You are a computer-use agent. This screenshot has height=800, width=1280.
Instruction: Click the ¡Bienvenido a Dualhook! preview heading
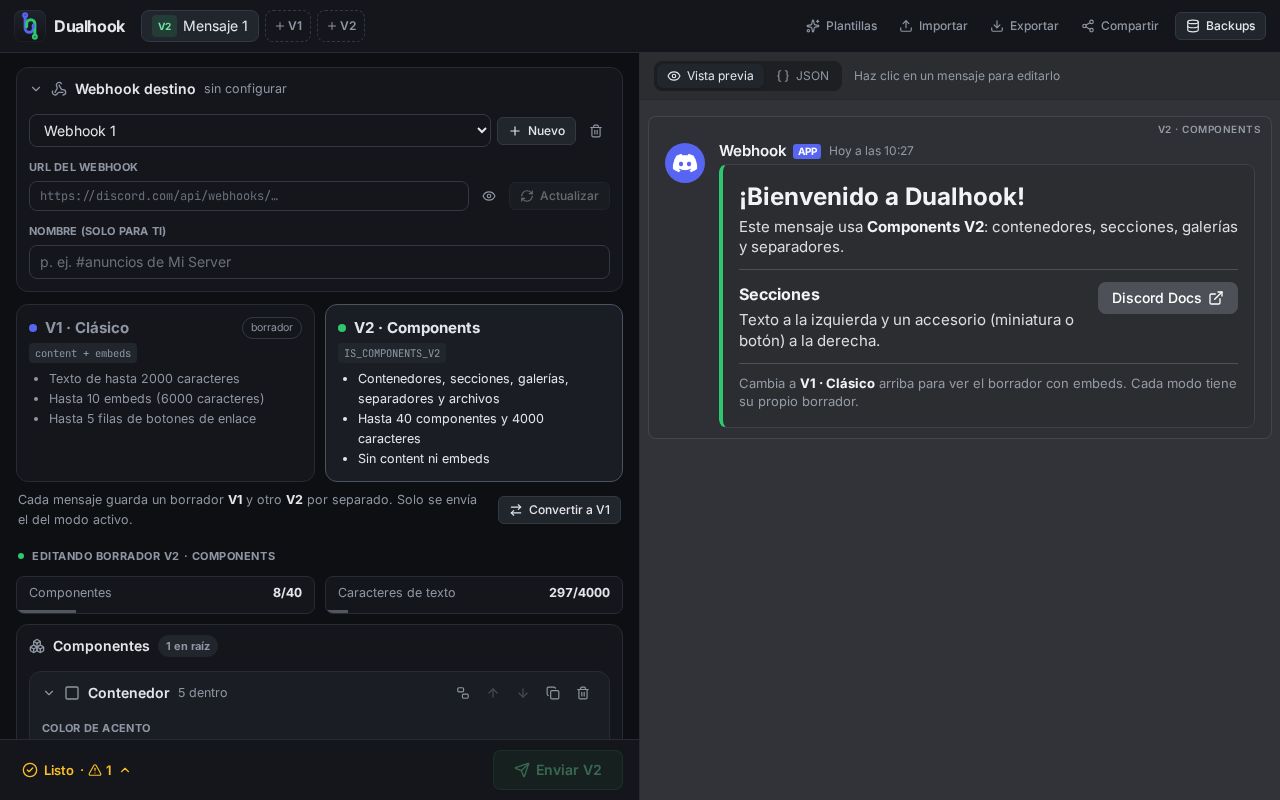coord(882,196)
